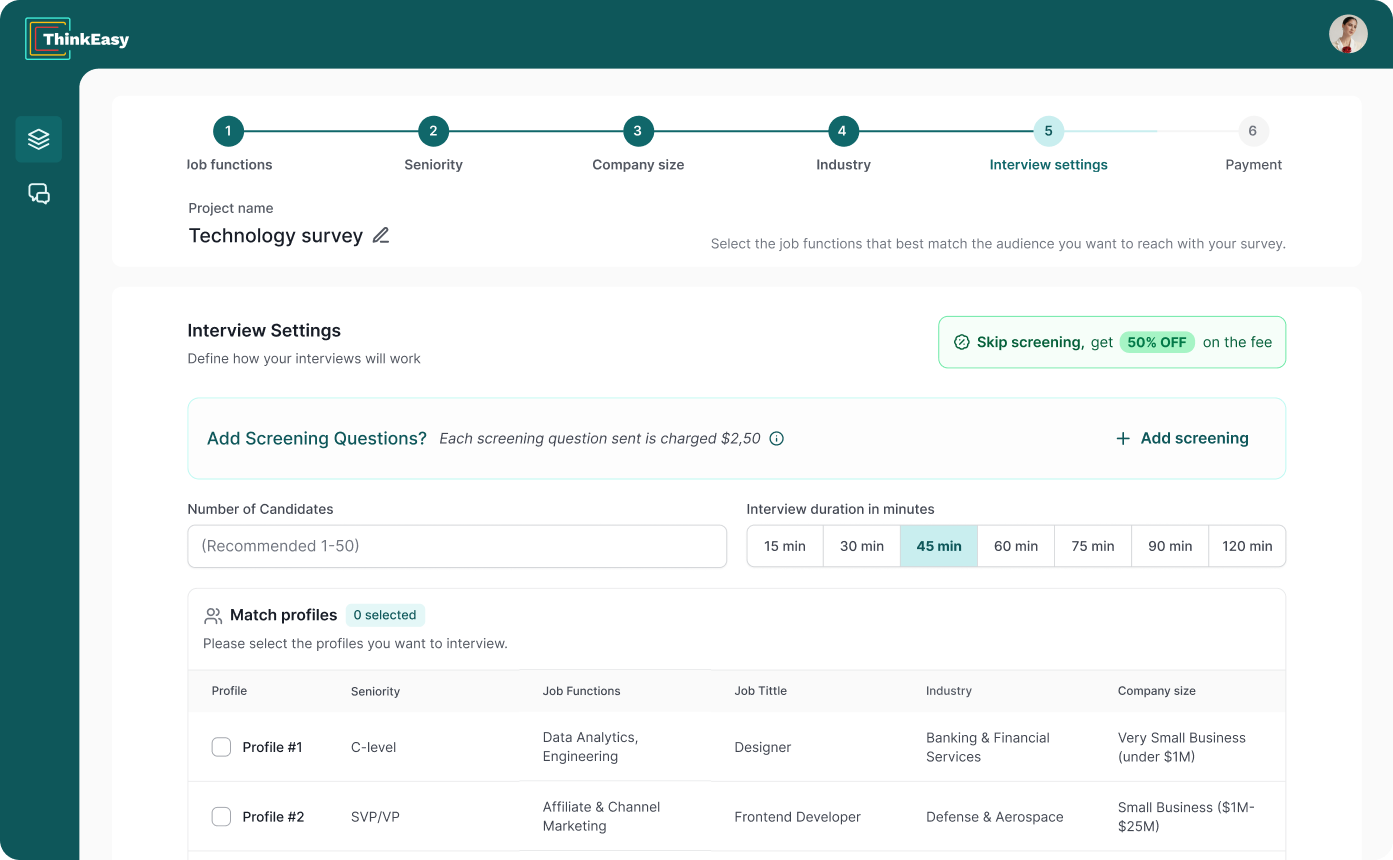
Task: Click 'Frontend Developer' job title cell
Action: click(797, 817)
